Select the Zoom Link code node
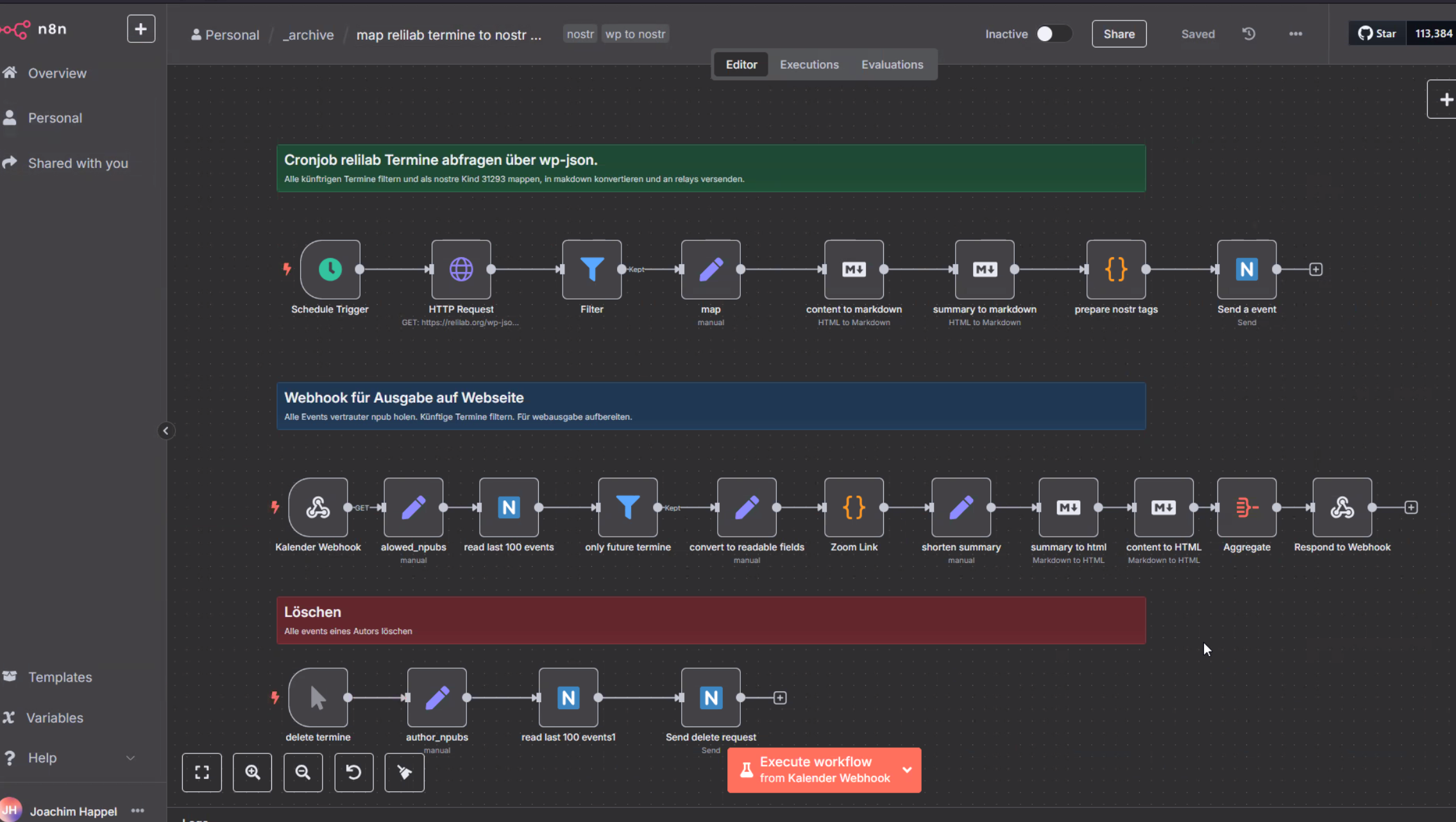This screenshot has height=822, width=1456. point(854,507)
